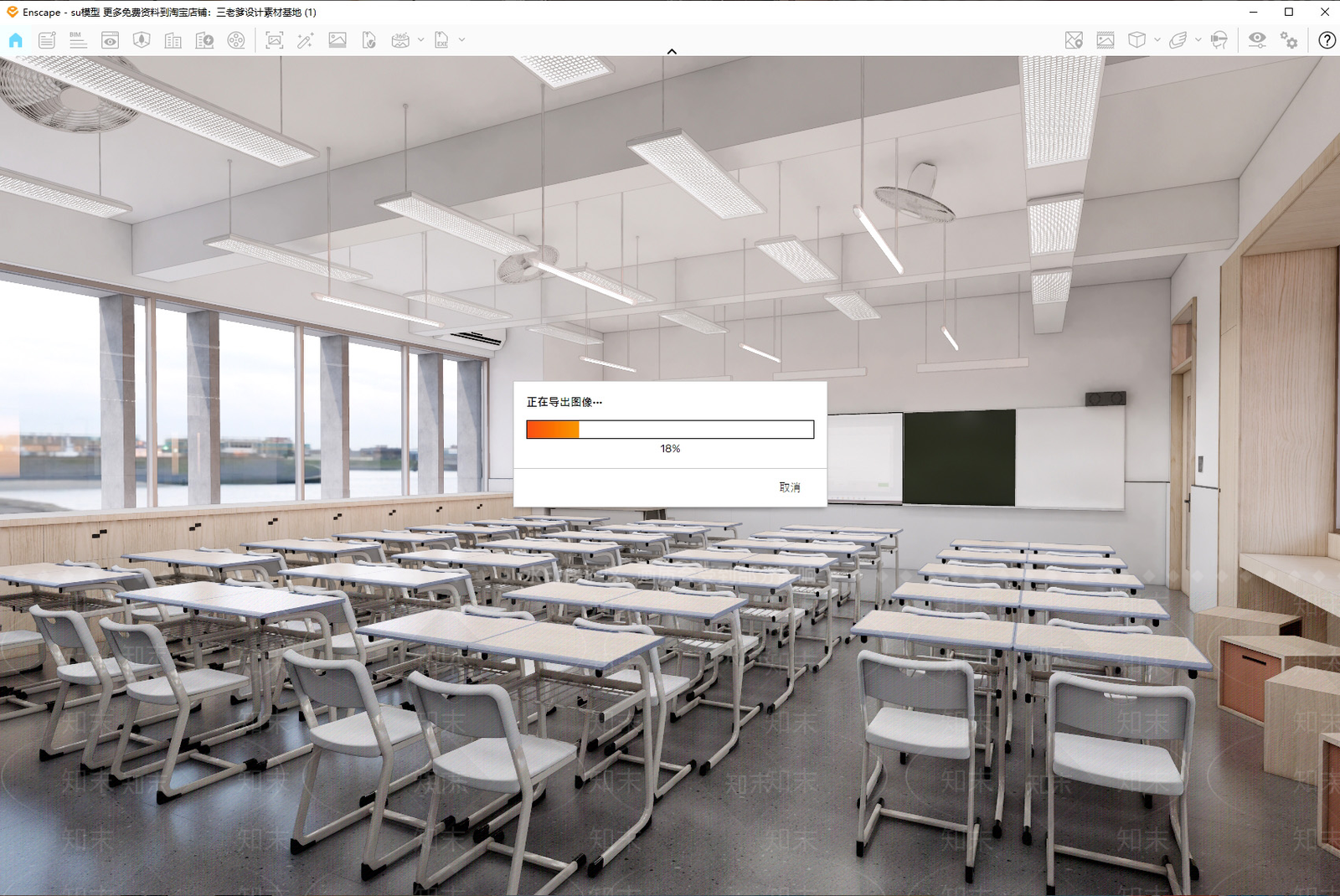The image size is (1340, 896).
Task: Minimize the Enscape window
Action: coord(1253,12)
